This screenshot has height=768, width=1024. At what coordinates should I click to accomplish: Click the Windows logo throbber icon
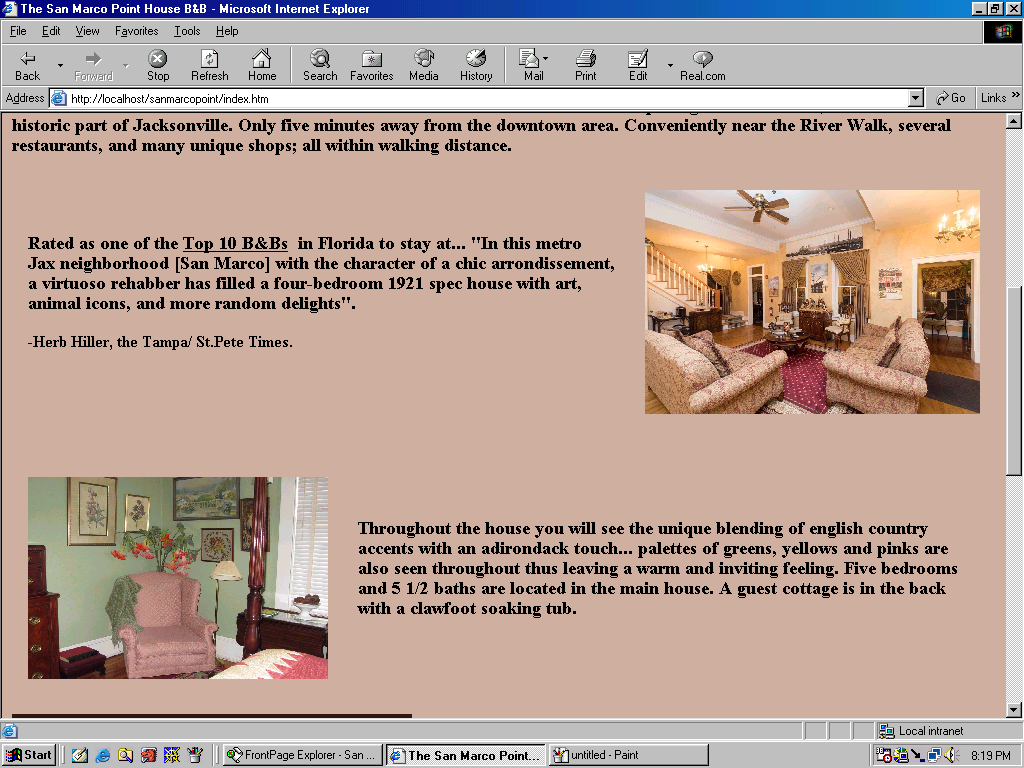coord(1002,31)
